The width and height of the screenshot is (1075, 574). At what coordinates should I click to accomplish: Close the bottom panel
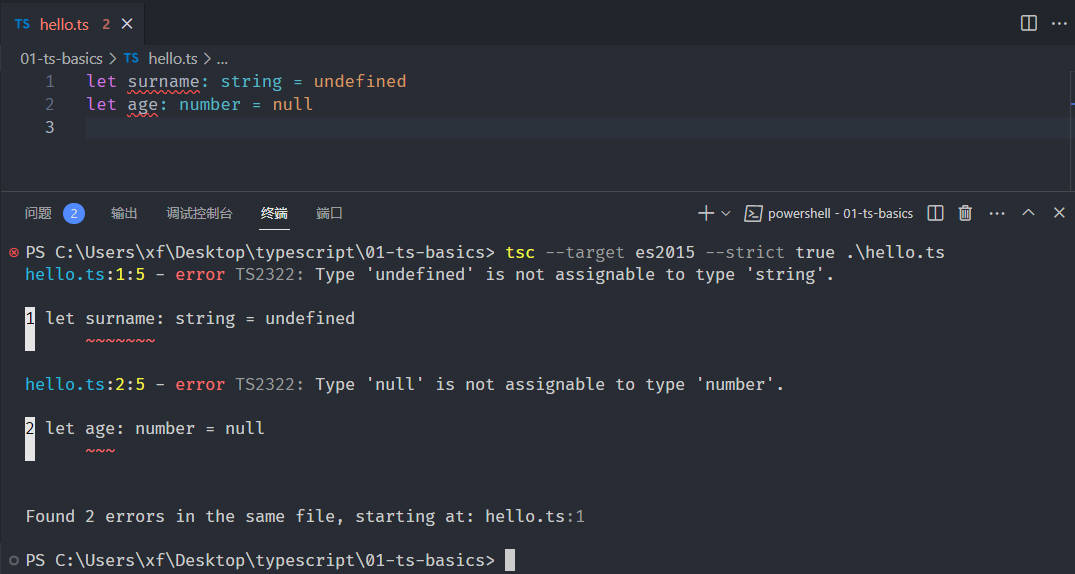(1059, 213)
